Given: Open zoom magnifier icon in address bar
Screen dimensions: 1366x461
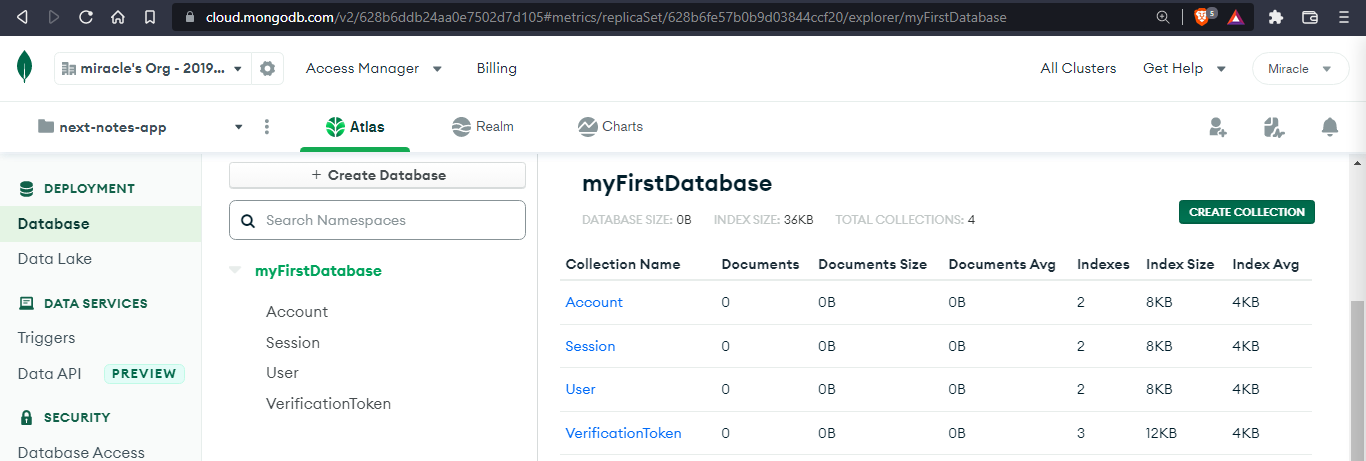Looking at the screenshot, I should tap(1163, 17).
